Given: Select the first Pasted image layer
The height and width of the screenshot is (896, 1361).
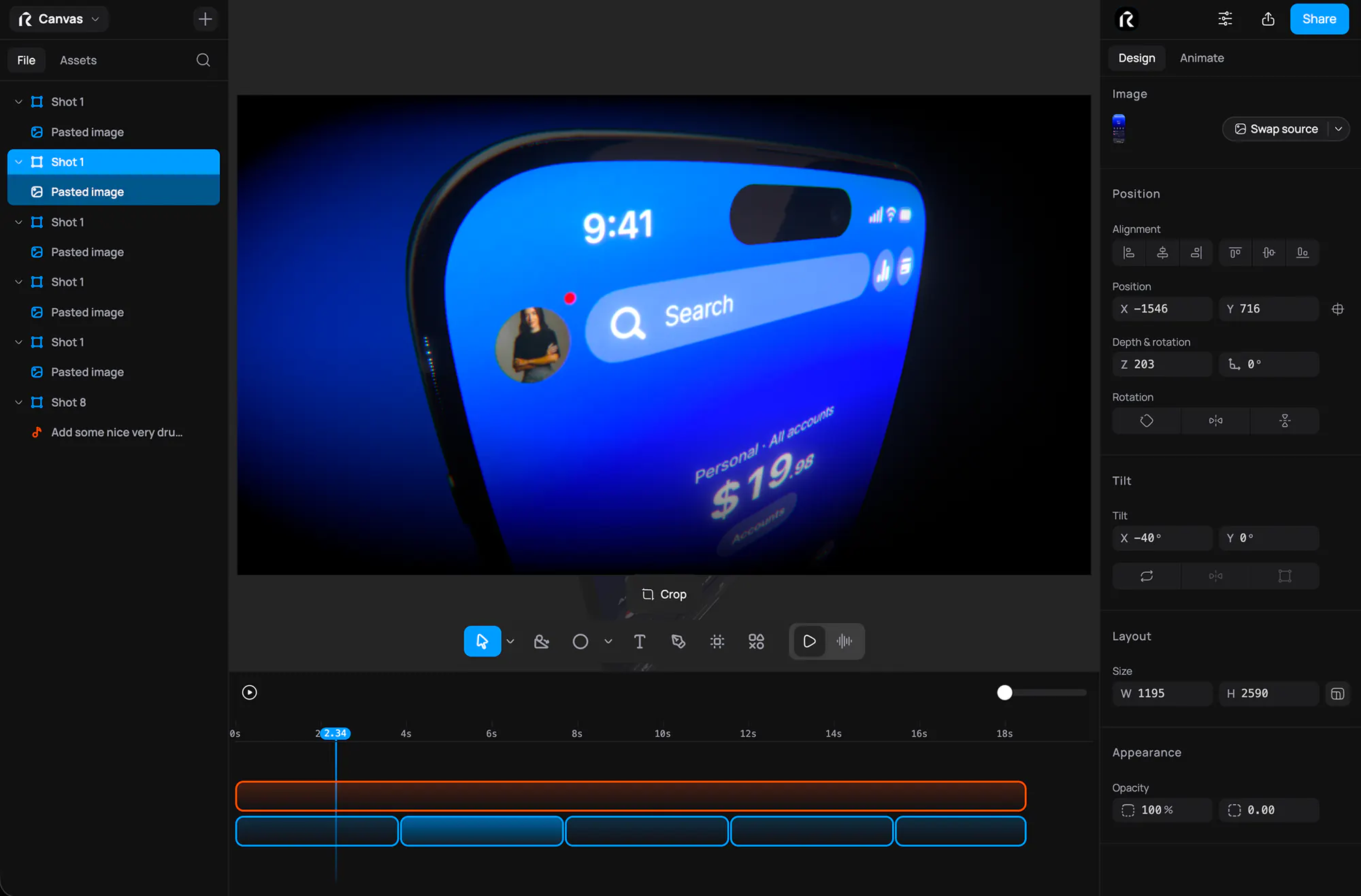Looking at the screenshot, I should [x=113, y=132].
